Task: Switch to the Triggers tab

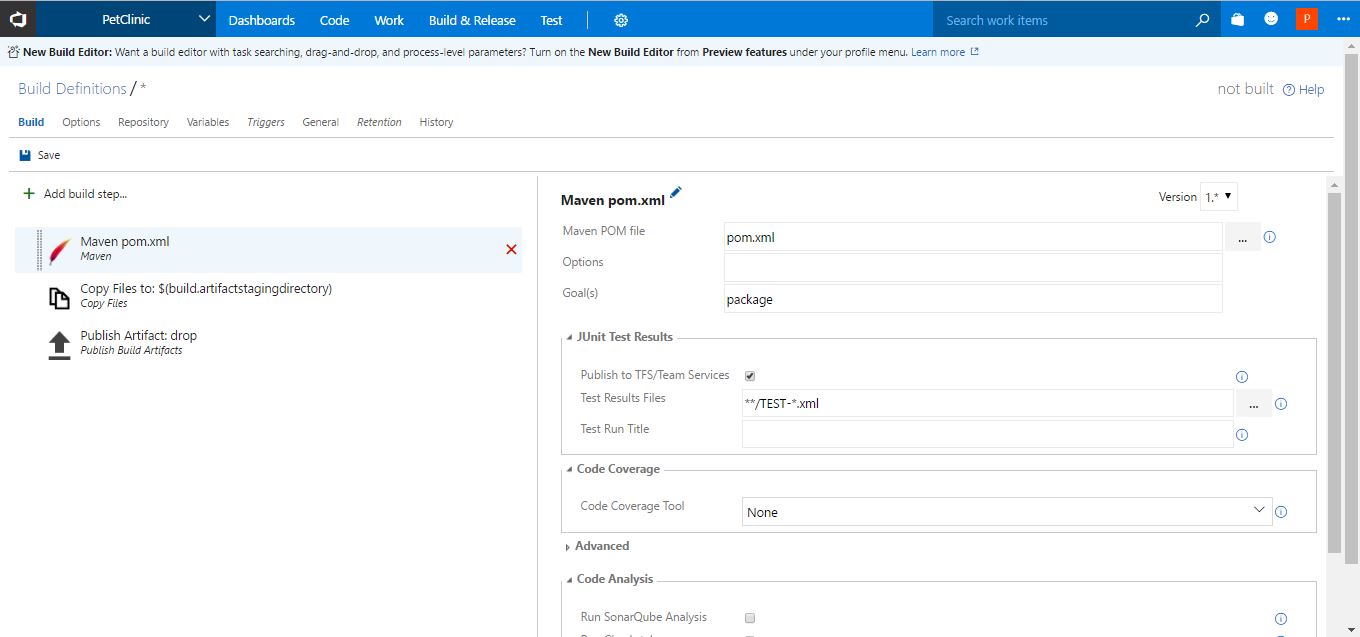Action: [266, 122]
